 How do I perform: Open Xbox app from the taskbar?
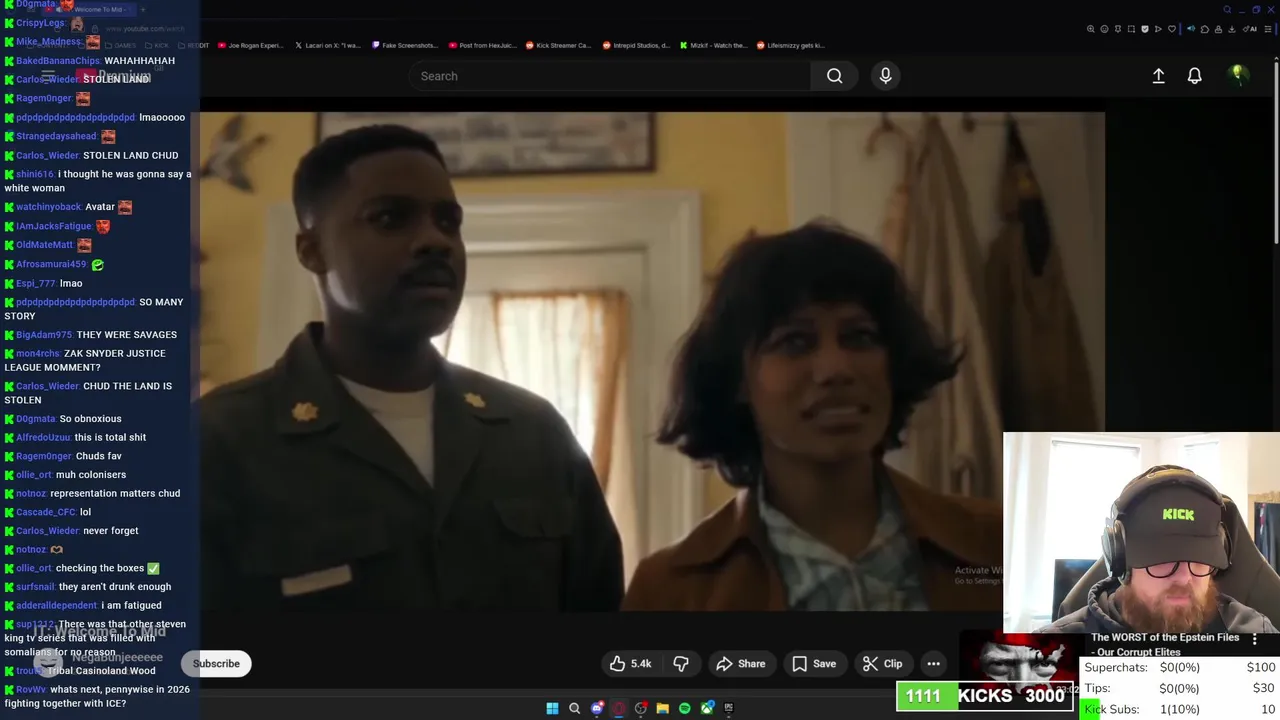click(x=707, y=708)
